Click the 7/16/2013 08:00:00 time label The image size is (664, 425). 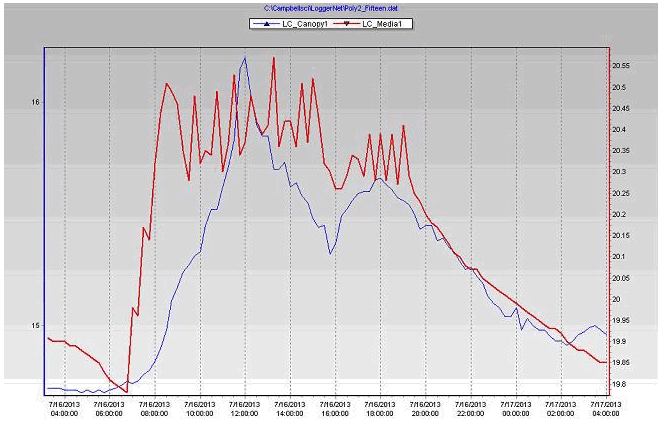pyautogui.click(x=155, y=409)
